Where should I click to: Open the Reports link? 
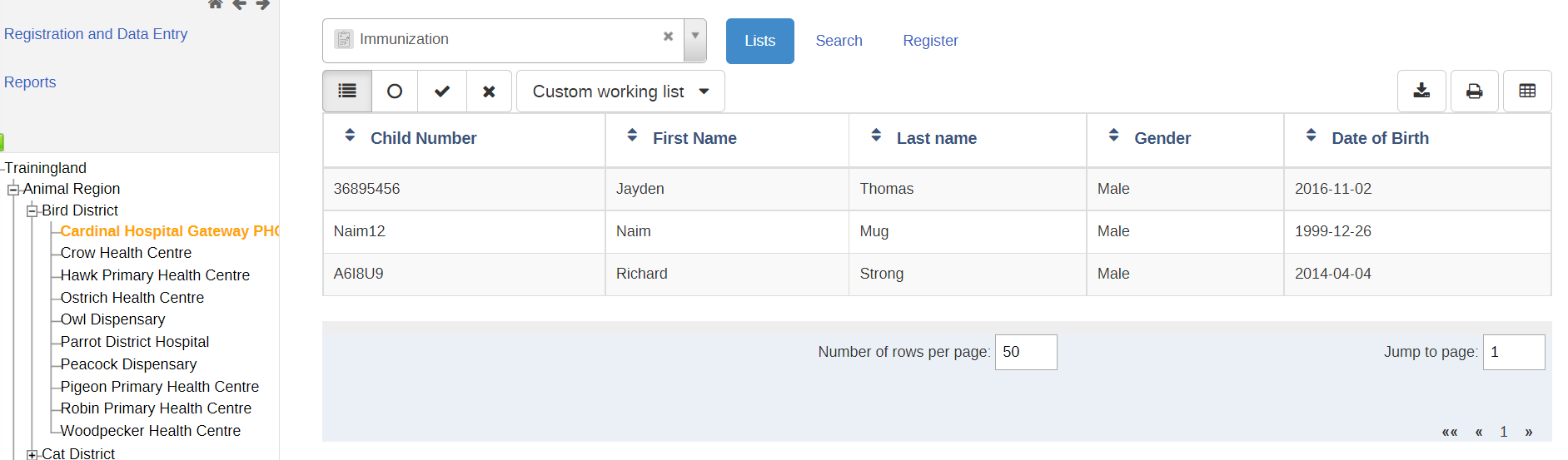(x=30, y=82)
